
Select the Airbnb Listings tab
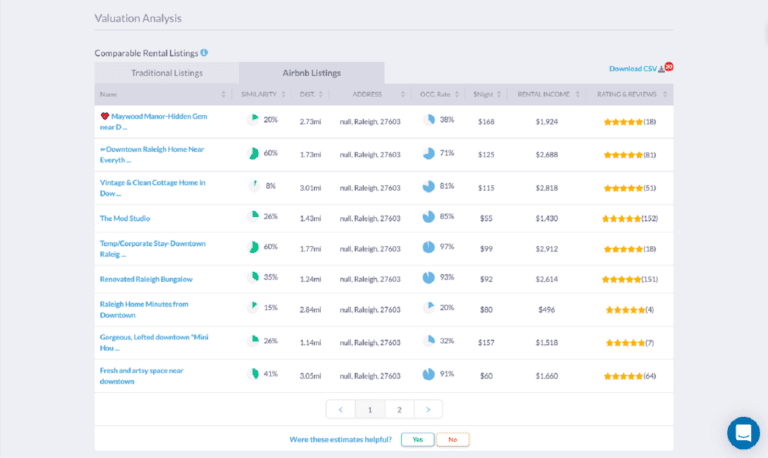[311, 73]
